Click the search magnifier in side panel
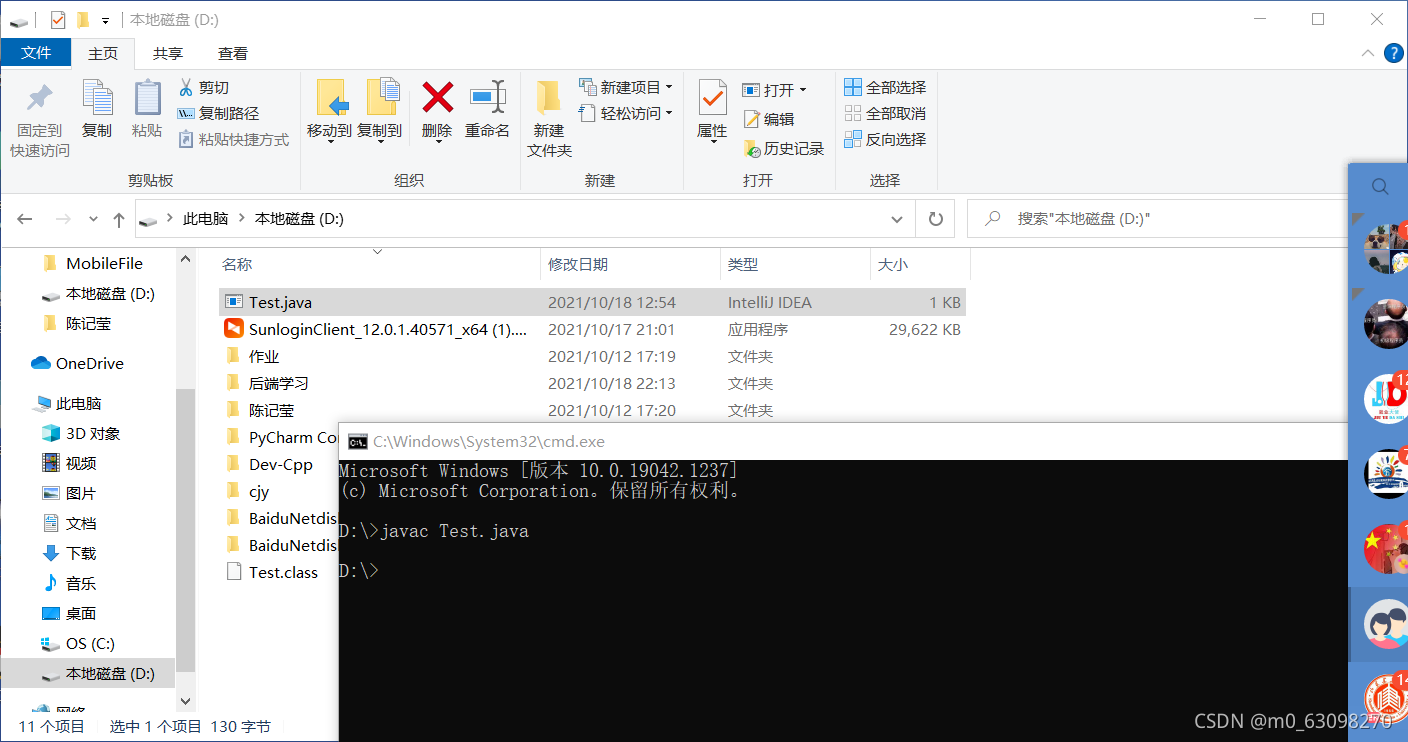Screen dimensions: 1408x742 (1380, 186)
